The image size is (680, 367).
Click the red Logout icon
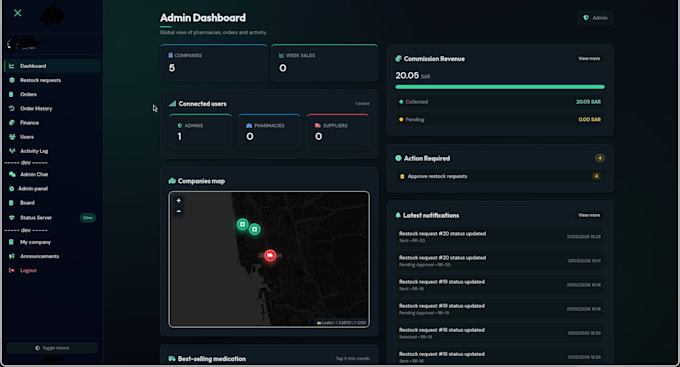(12, 270)
